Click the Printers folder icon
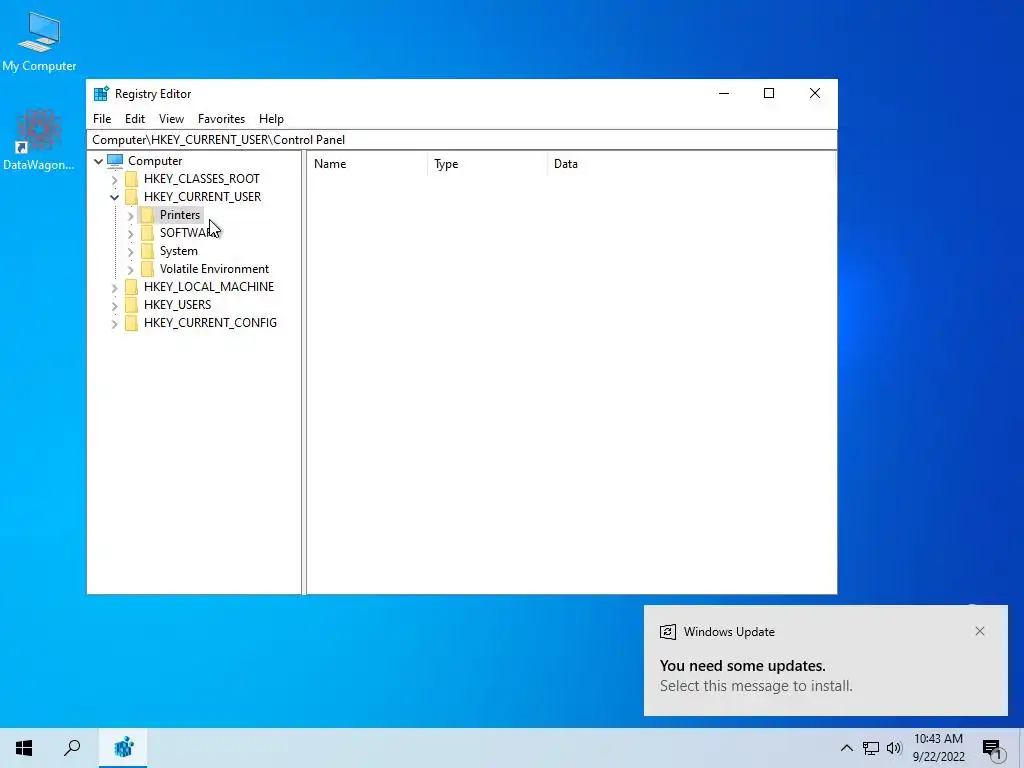Screen dimensions: 1024x768 [148, 215]
